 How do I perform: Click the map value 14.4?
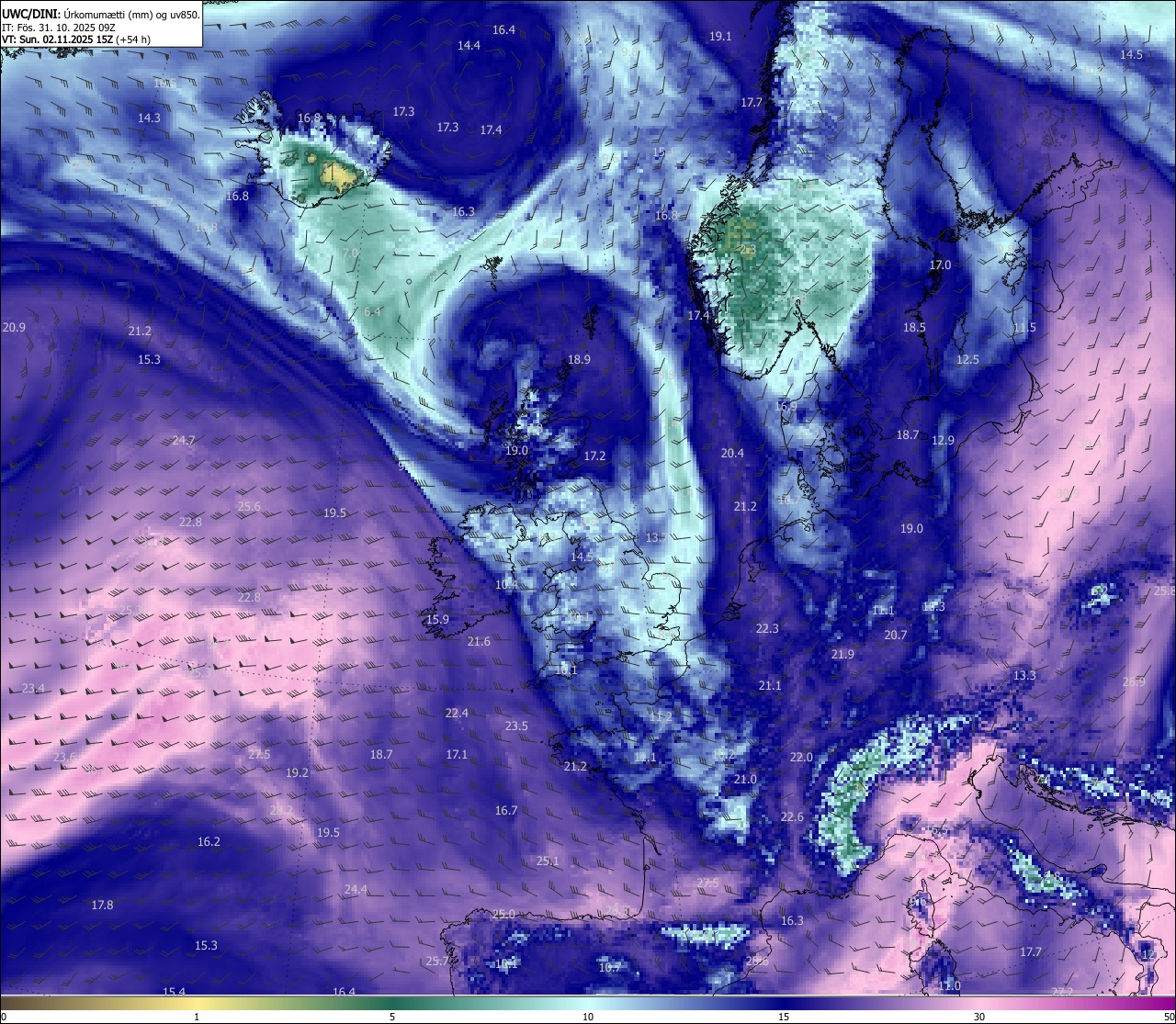[x=469, y=45]
